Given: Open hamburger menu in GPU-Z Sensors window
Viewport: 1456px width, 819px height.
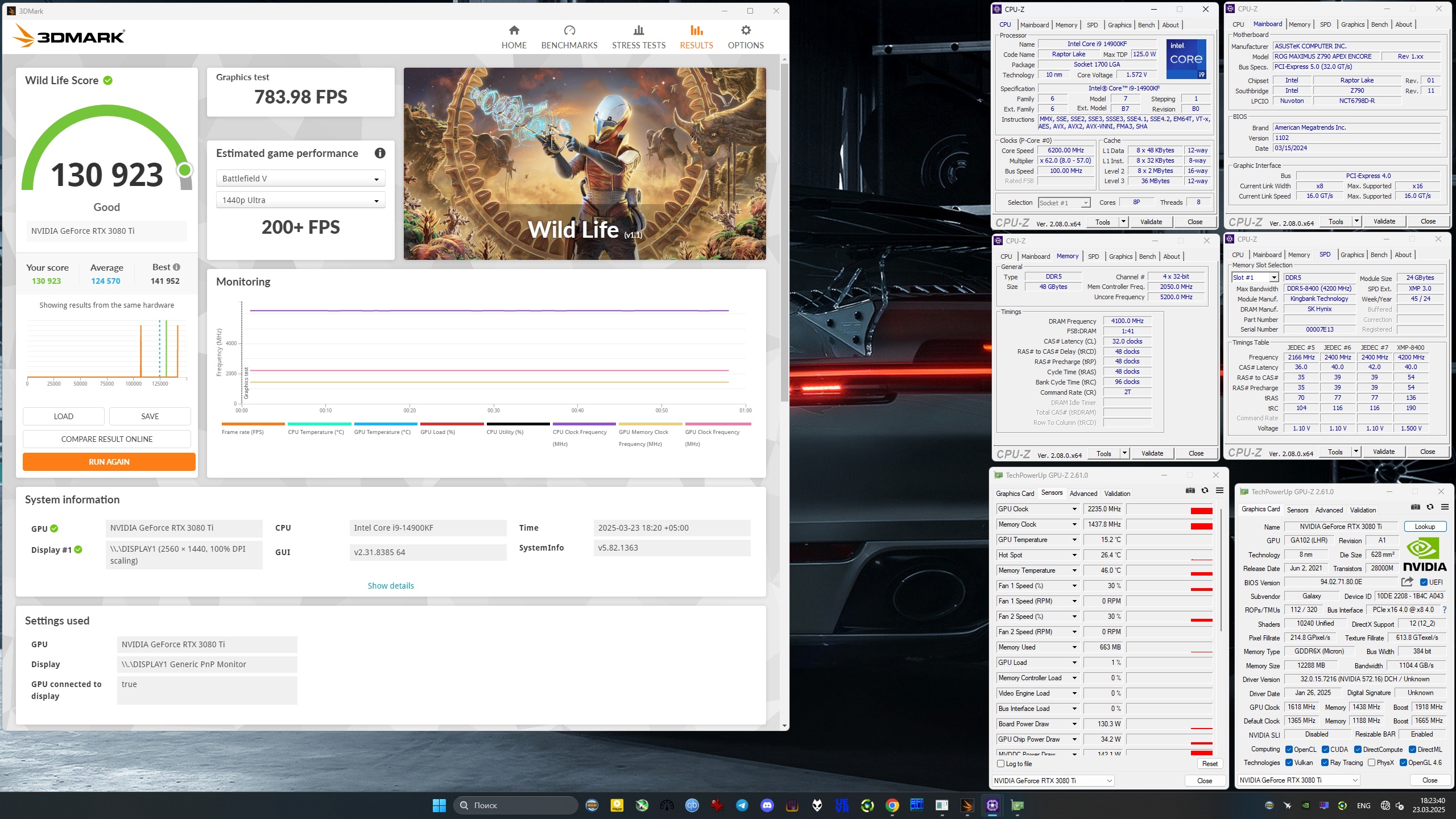Looking at the screenshot, I should 1219,491.
